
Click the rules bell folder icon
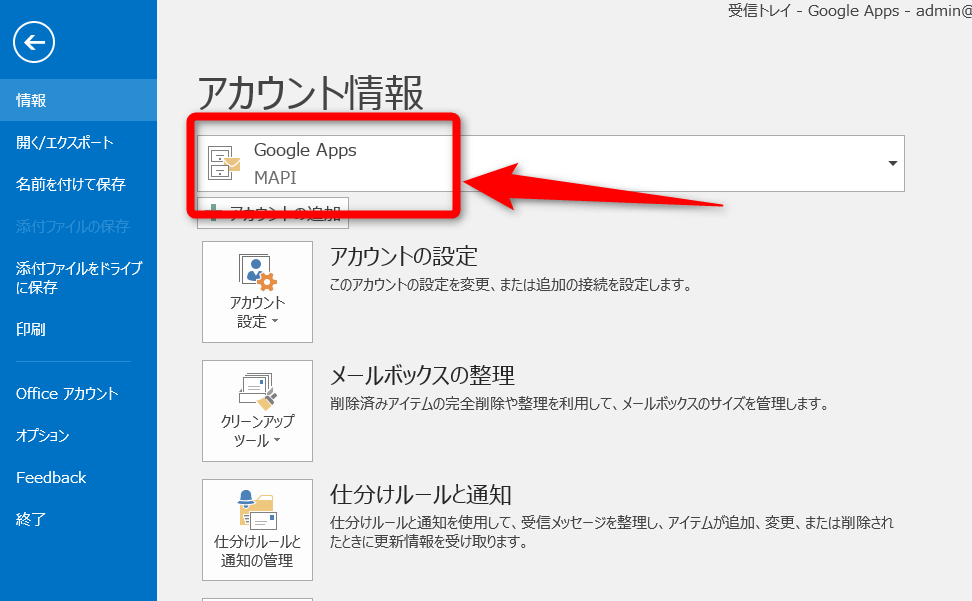pyautogui.click(x=257, y=510)
